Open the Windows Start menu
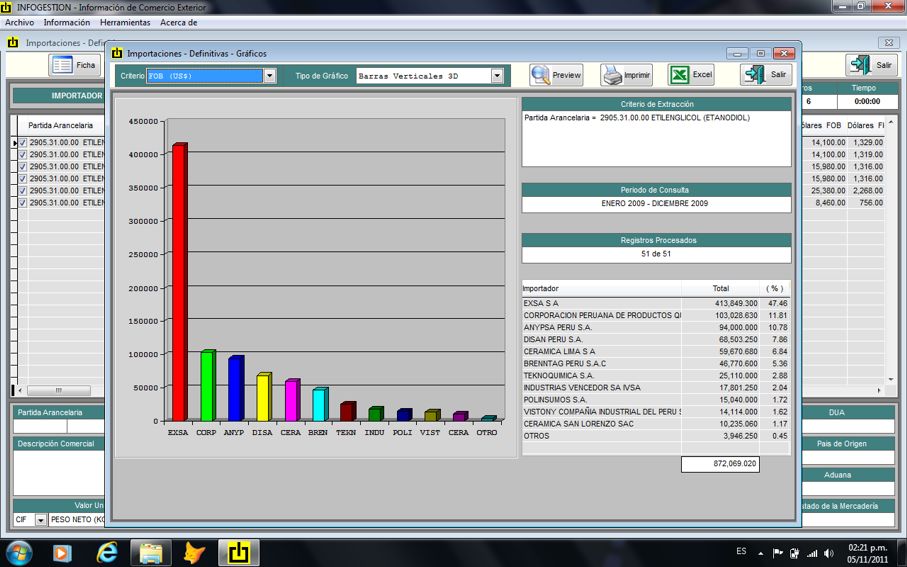Image resolution: width=907 pixels, height=567 pixels. [x=19, y=552]
